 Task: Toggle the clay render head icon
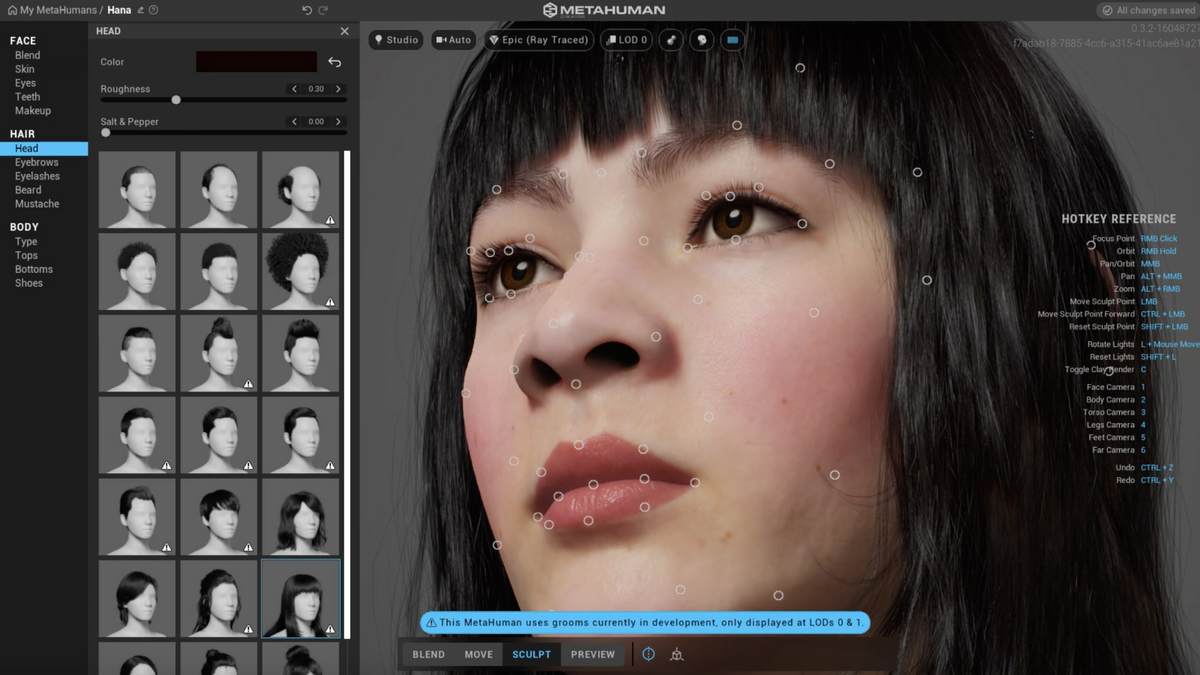click(x=702, y=40)
